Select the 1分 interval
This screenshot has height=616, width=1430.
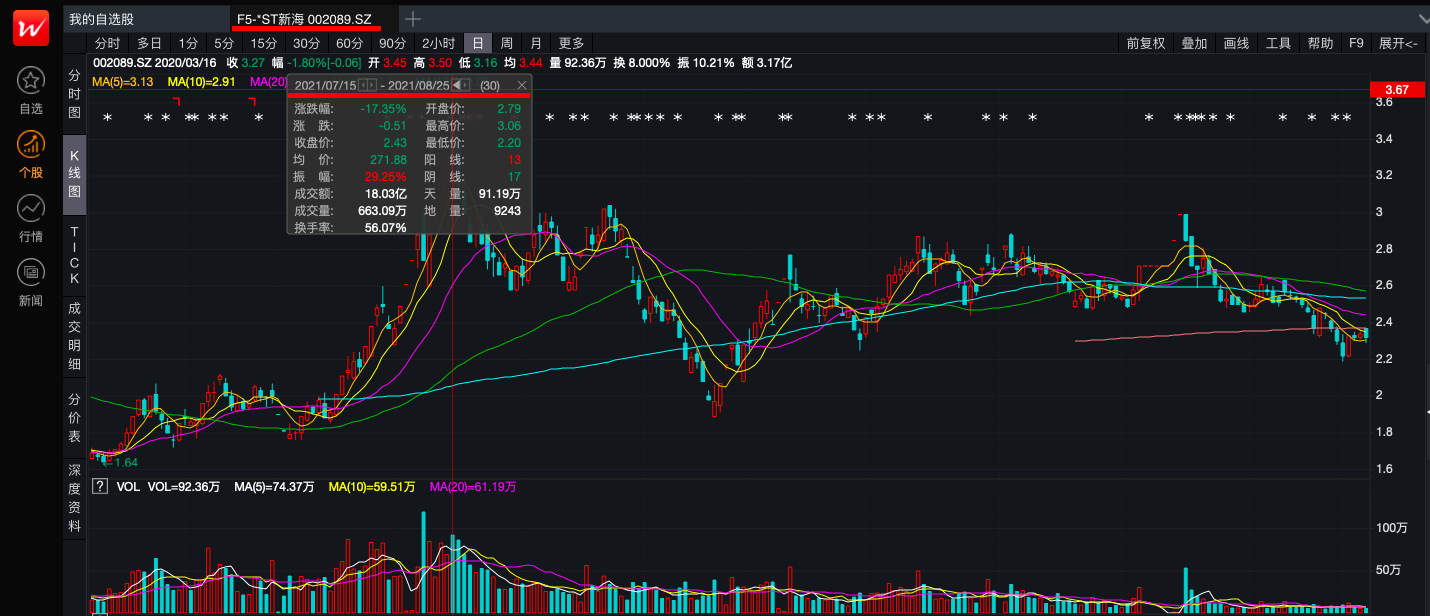pos(188,43)
